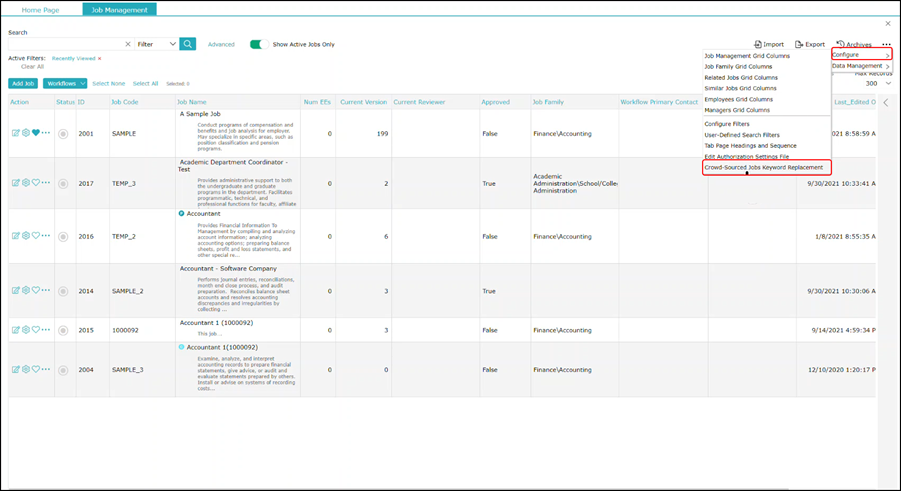Open Max Records 300 dropdown

(878, 83)
